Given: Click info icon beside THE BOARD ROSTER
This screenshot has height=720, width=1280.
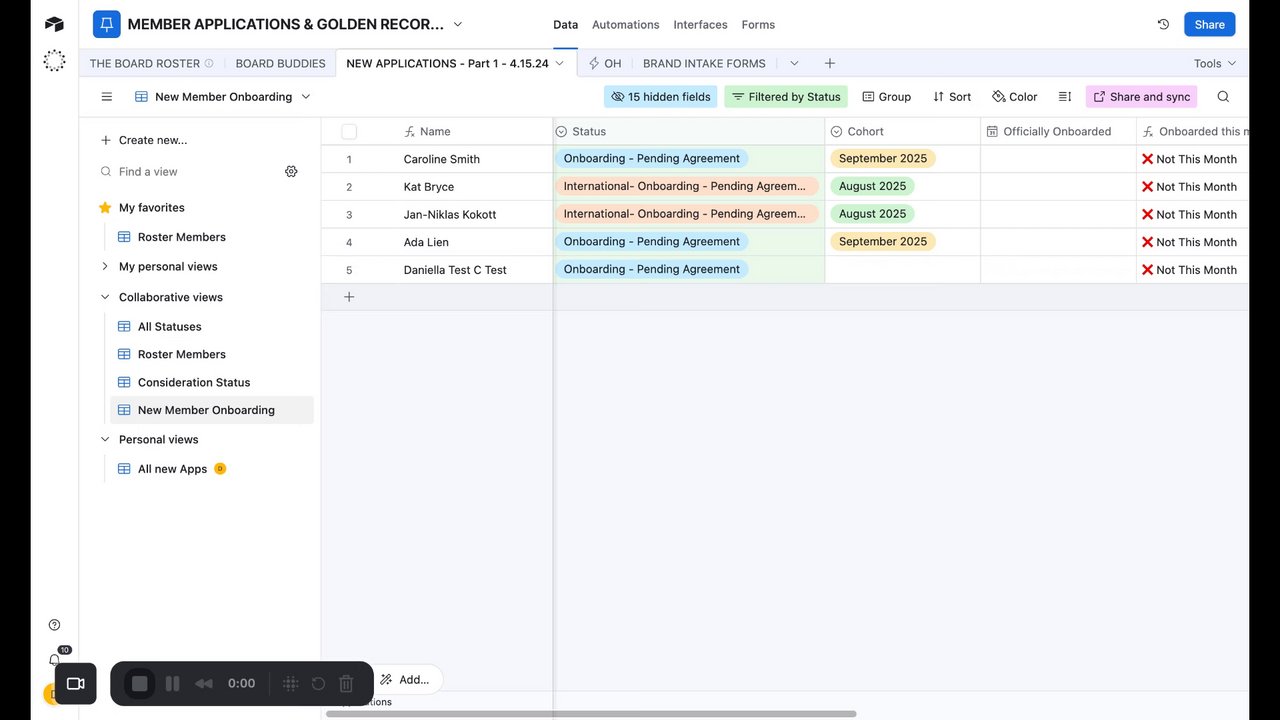Looking at the screenshot, I should [x=209, y=63].
